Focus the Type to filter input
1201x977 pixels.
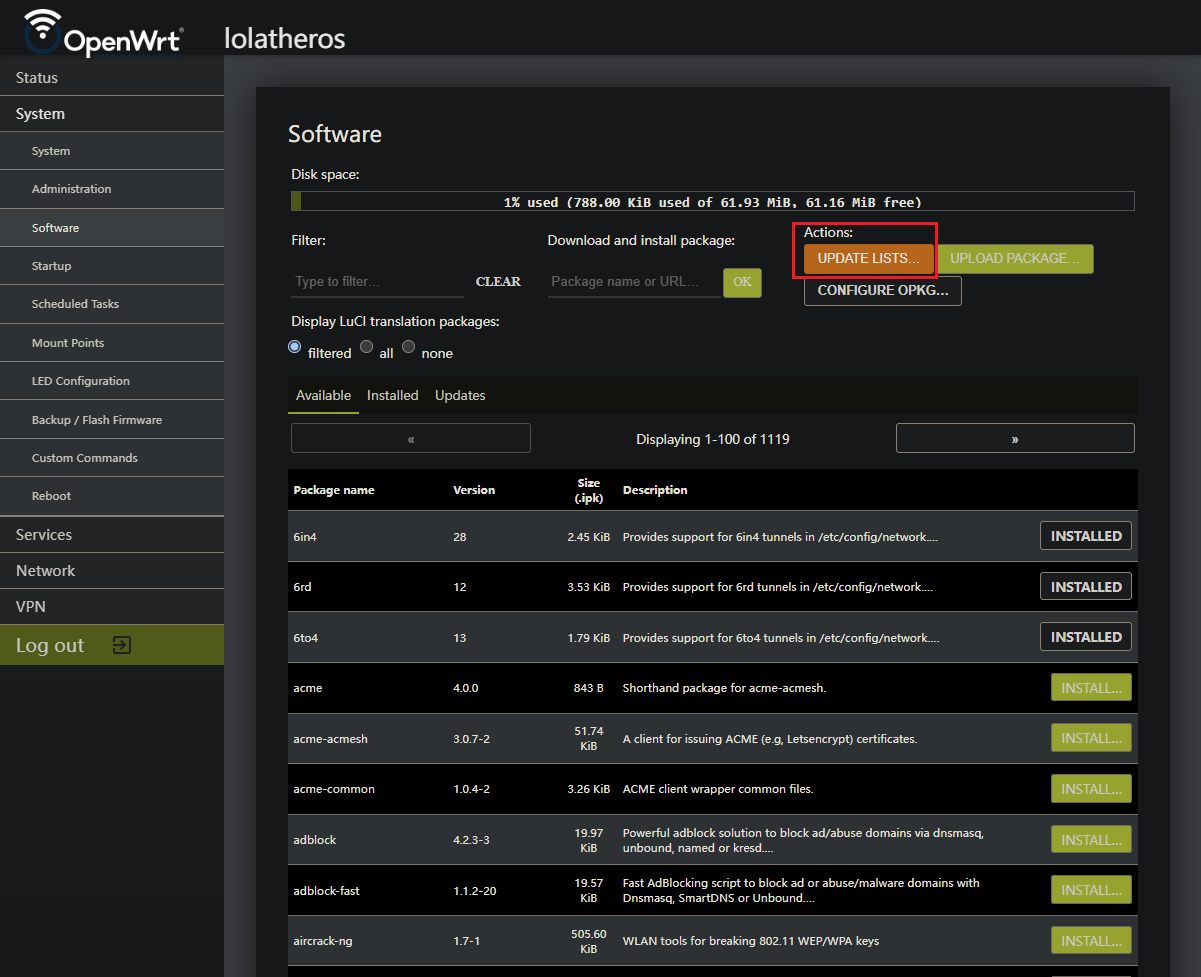[x=377, y=282]
